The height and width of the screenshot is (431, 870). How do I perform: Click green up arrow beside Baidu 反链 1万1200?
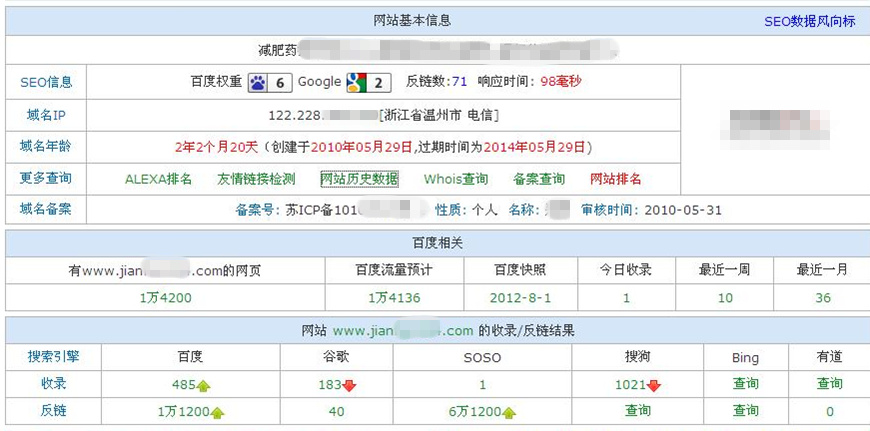tap(217, 412)
